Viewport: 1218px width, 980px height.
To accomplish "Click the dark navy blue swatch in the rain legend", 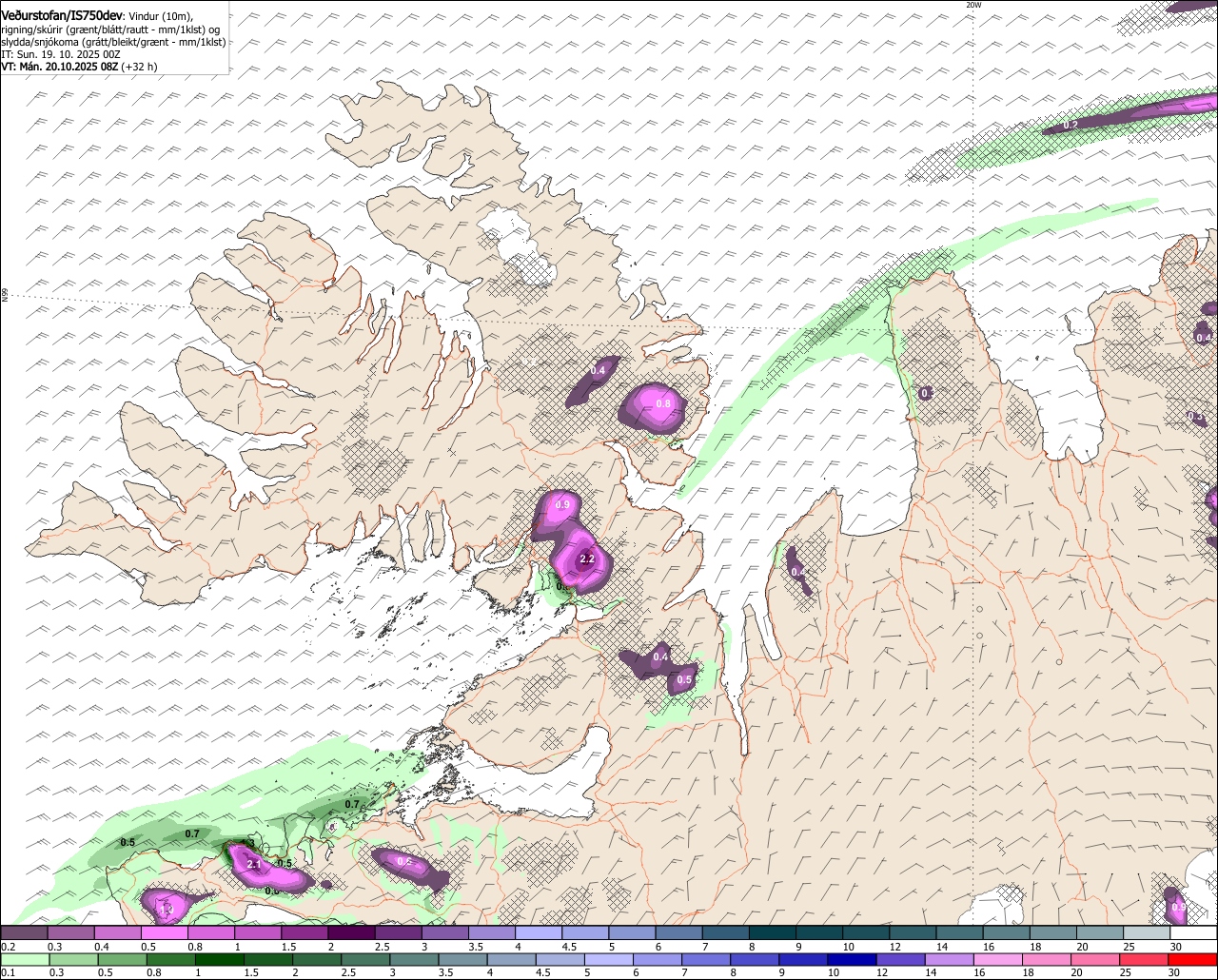I will click(x=850, y=960).
